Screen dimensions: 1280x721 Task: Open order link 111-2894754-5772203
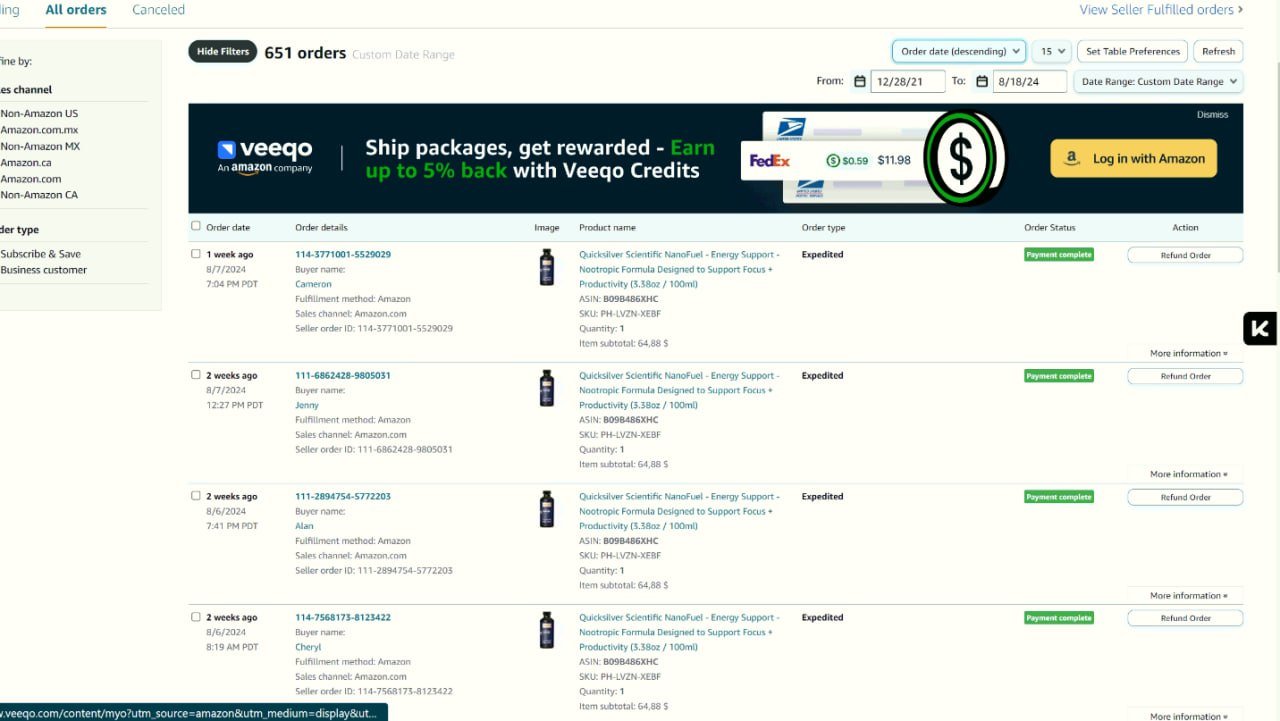(x=343, y=497)
